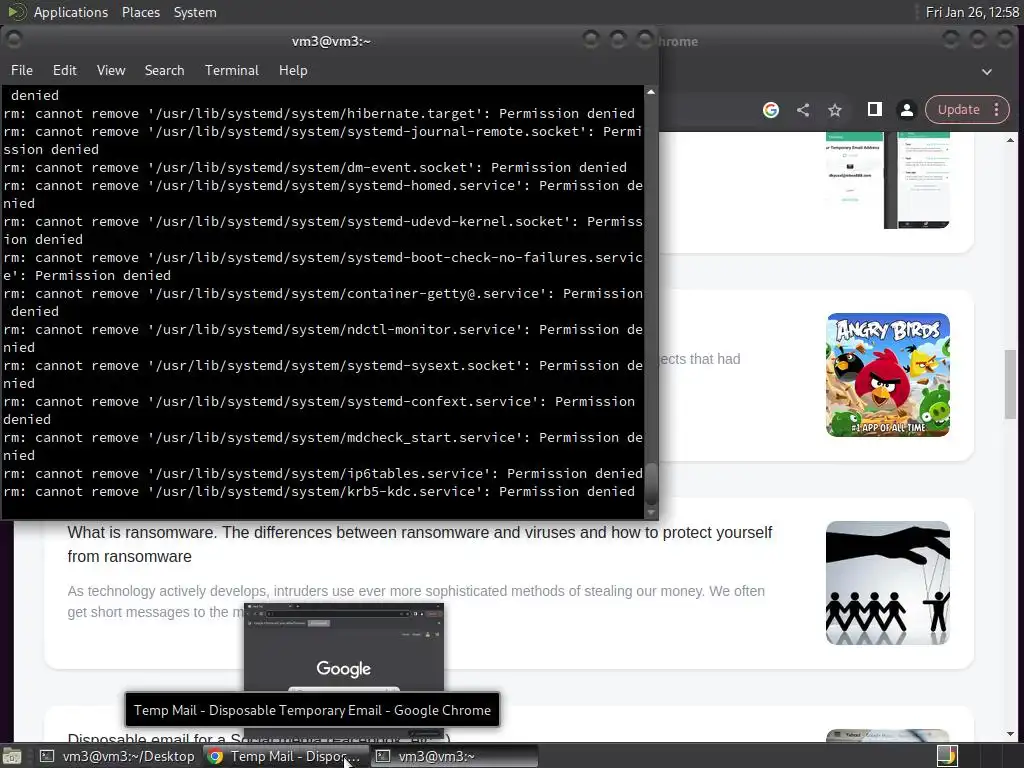
Task: Switch to Temp Mail Chrome taskbar window
Action: pos(285,756)
